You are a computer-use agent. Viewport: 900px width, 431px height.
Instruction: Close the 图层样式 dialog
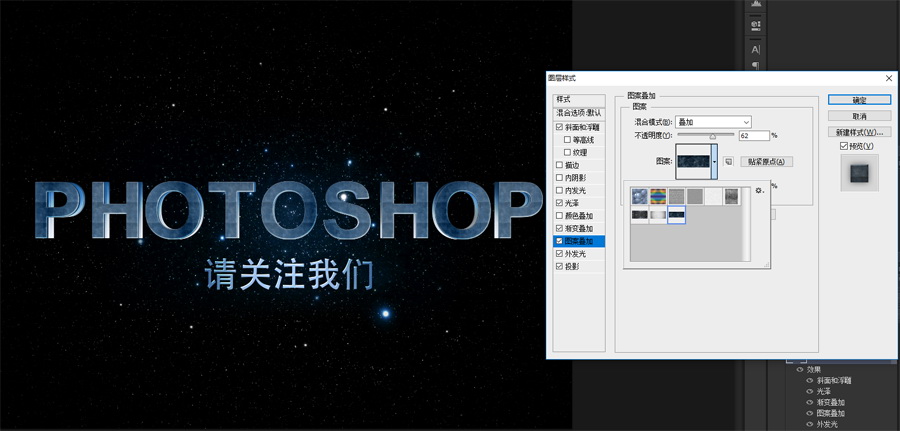coord(889,78)
